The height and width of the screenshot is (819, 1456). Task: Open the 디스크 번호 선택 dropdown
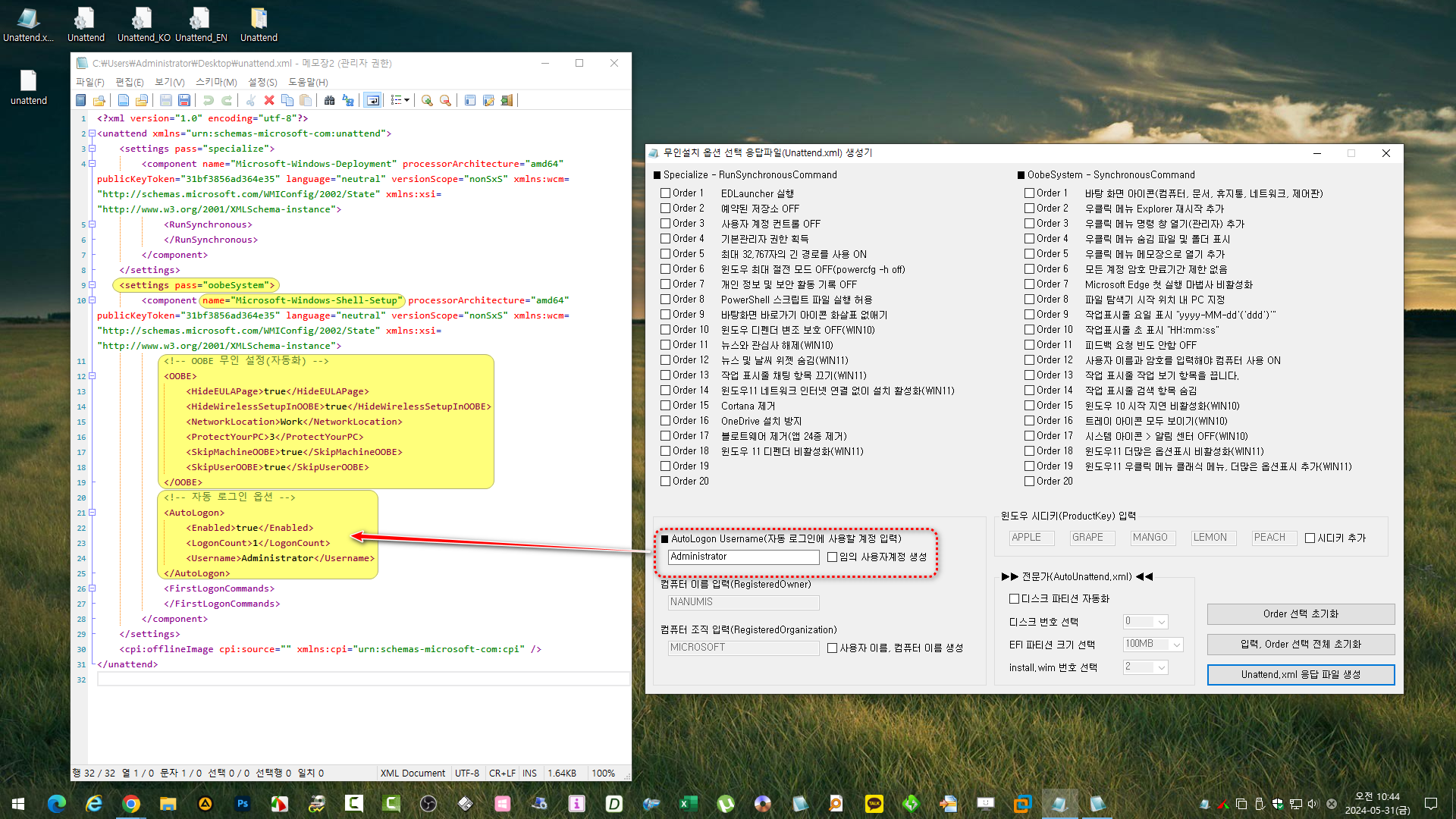pos(1145,622)
